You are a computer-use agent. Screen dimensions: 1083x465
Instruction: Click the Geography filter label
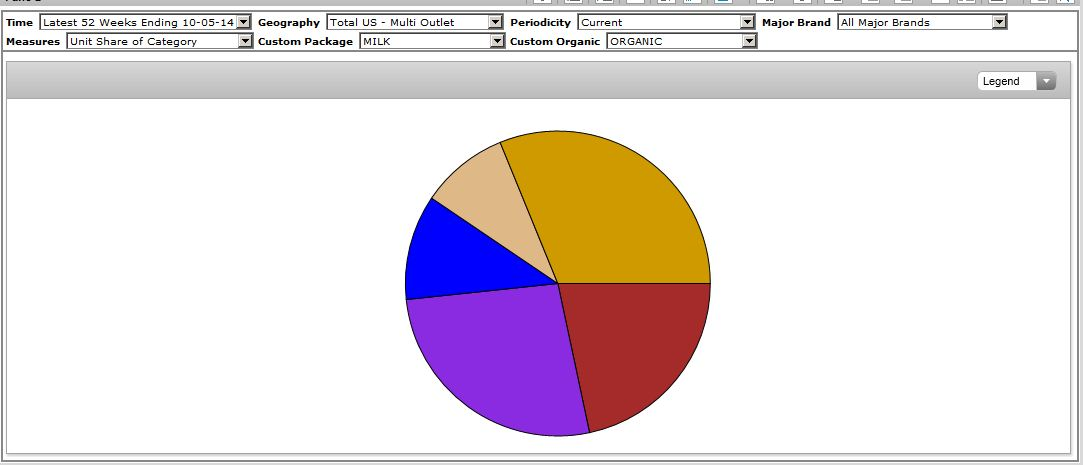pos(289,22)
